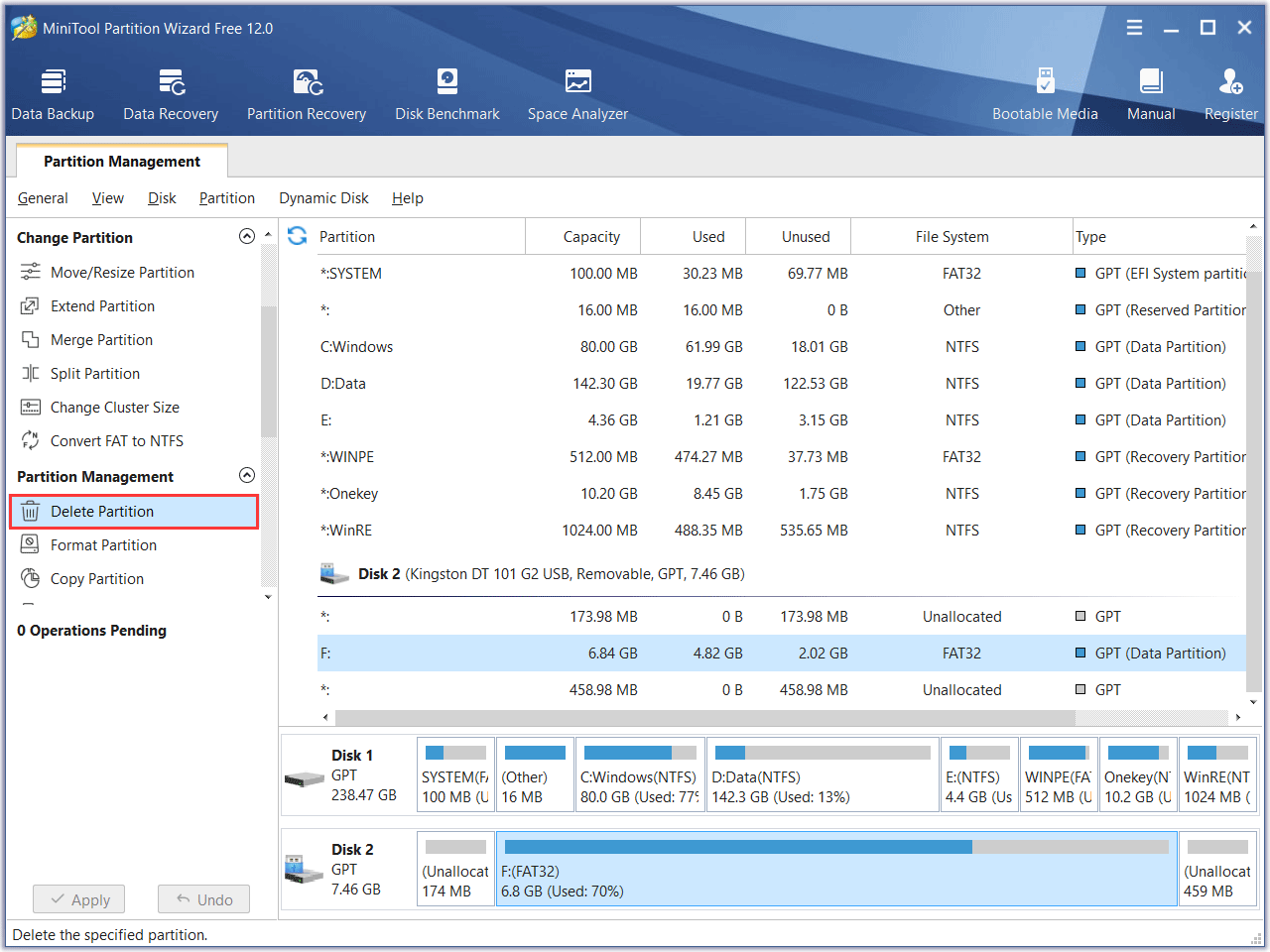Collapse Partition Management sidebar section
This screenshot has width=1270, height=952.
pyautogui.click(x=247, y=475)
